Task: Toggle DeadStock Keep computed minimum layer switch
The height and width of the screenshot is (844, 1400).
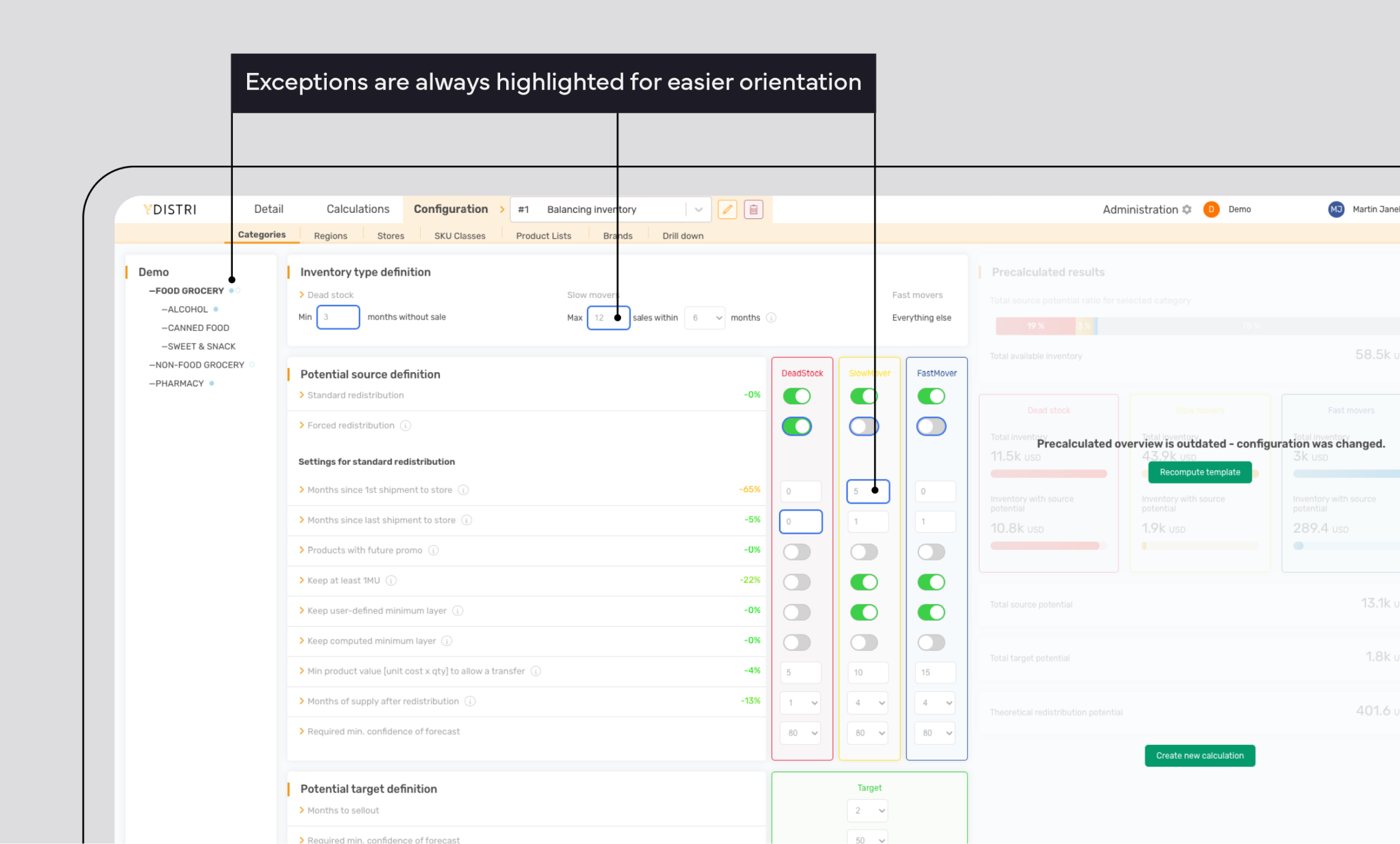Action: pyautogui.click(x=797, y=642)
